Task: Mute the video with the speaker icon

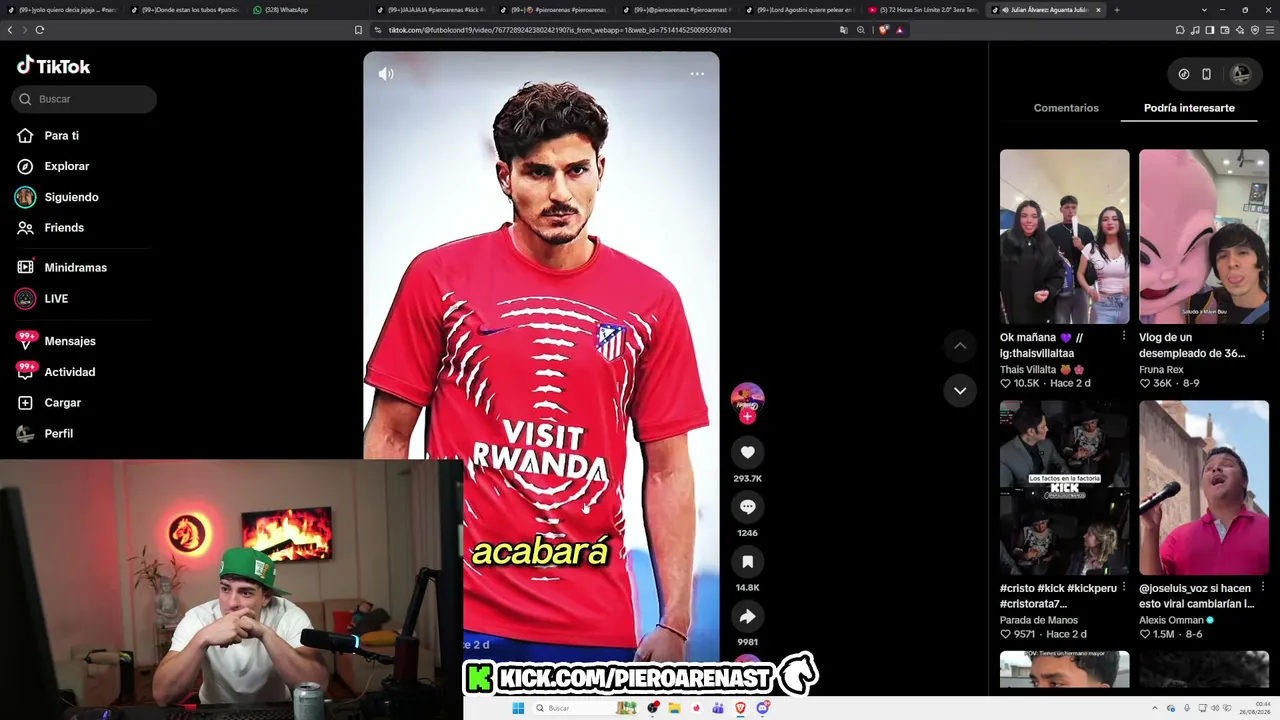Action: pyautogui.click(x=386, y=73)
